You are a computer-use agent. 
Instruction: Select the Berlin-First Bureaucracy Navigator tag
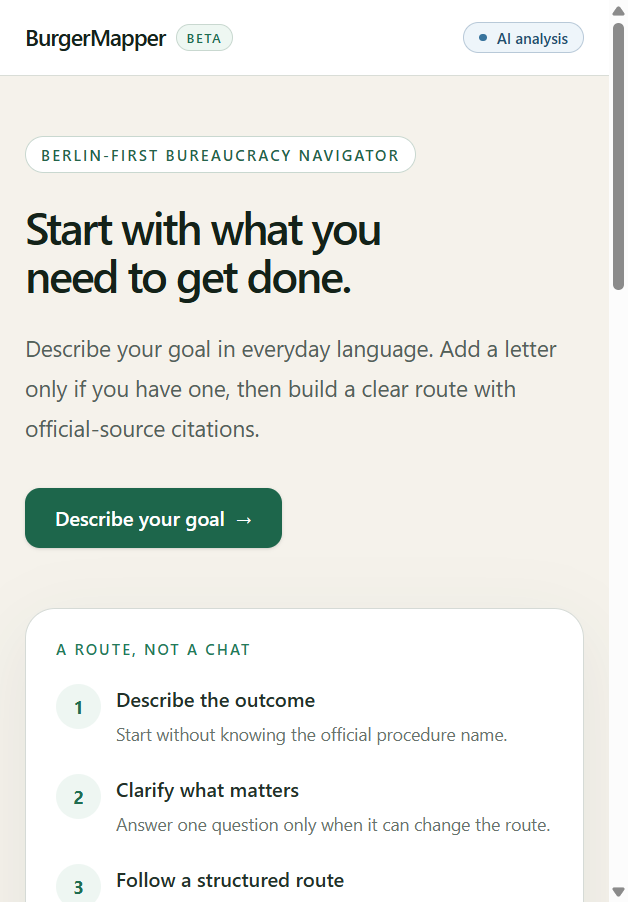coord(220,155)
